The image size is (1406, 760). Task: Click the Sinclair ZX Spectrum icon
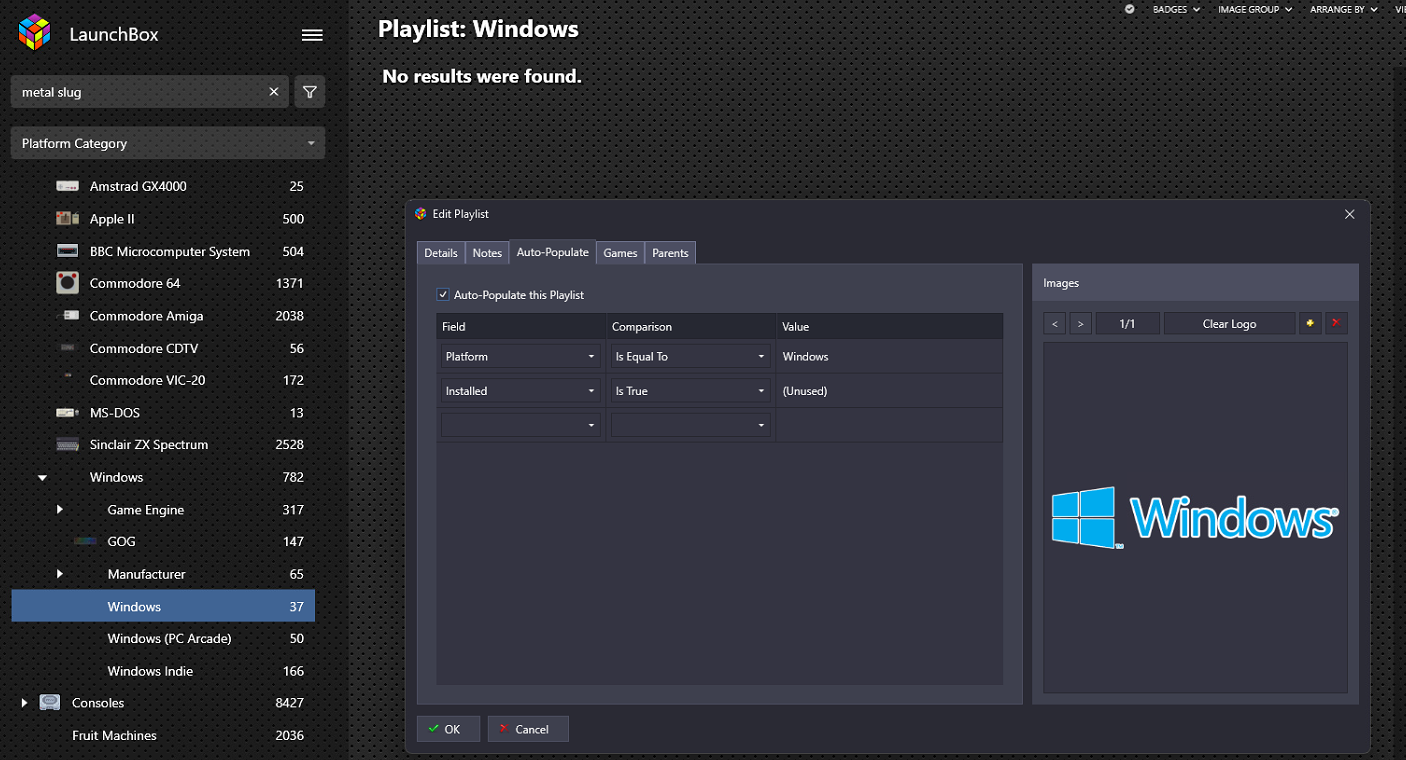(x=67, y=444)
